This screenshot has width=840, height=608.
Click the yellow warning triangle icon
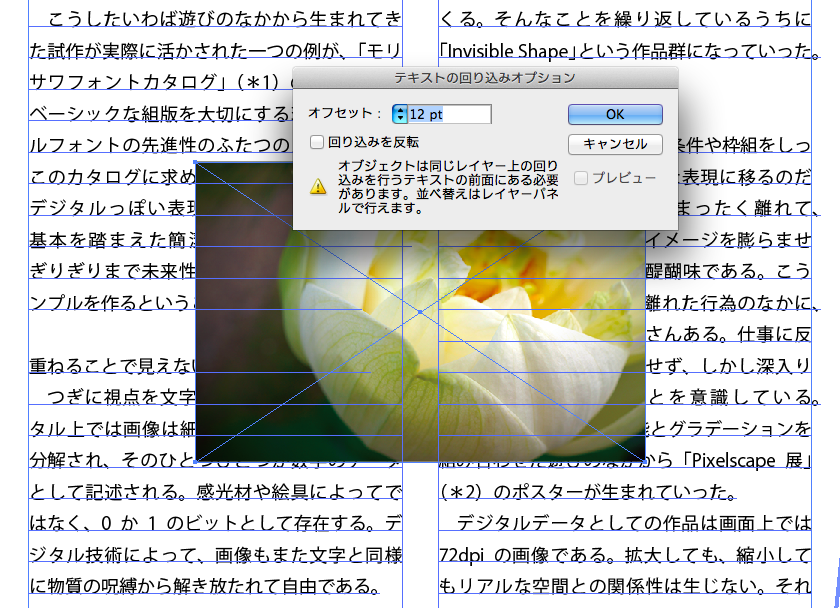[x=318, y=186]
